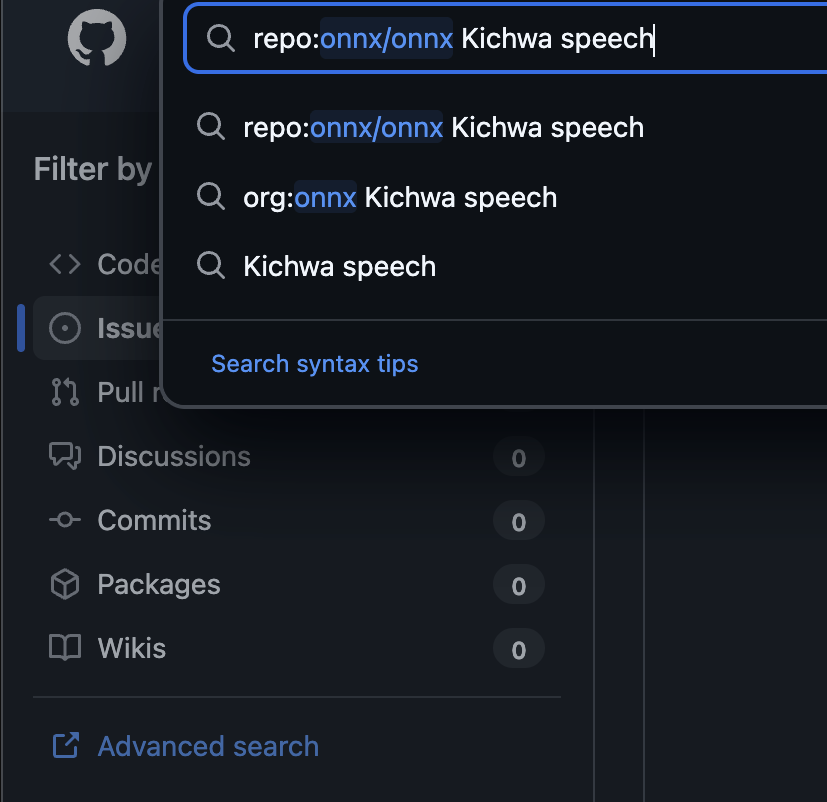Click the Discussions speech bubble icon

pos(65,456)
